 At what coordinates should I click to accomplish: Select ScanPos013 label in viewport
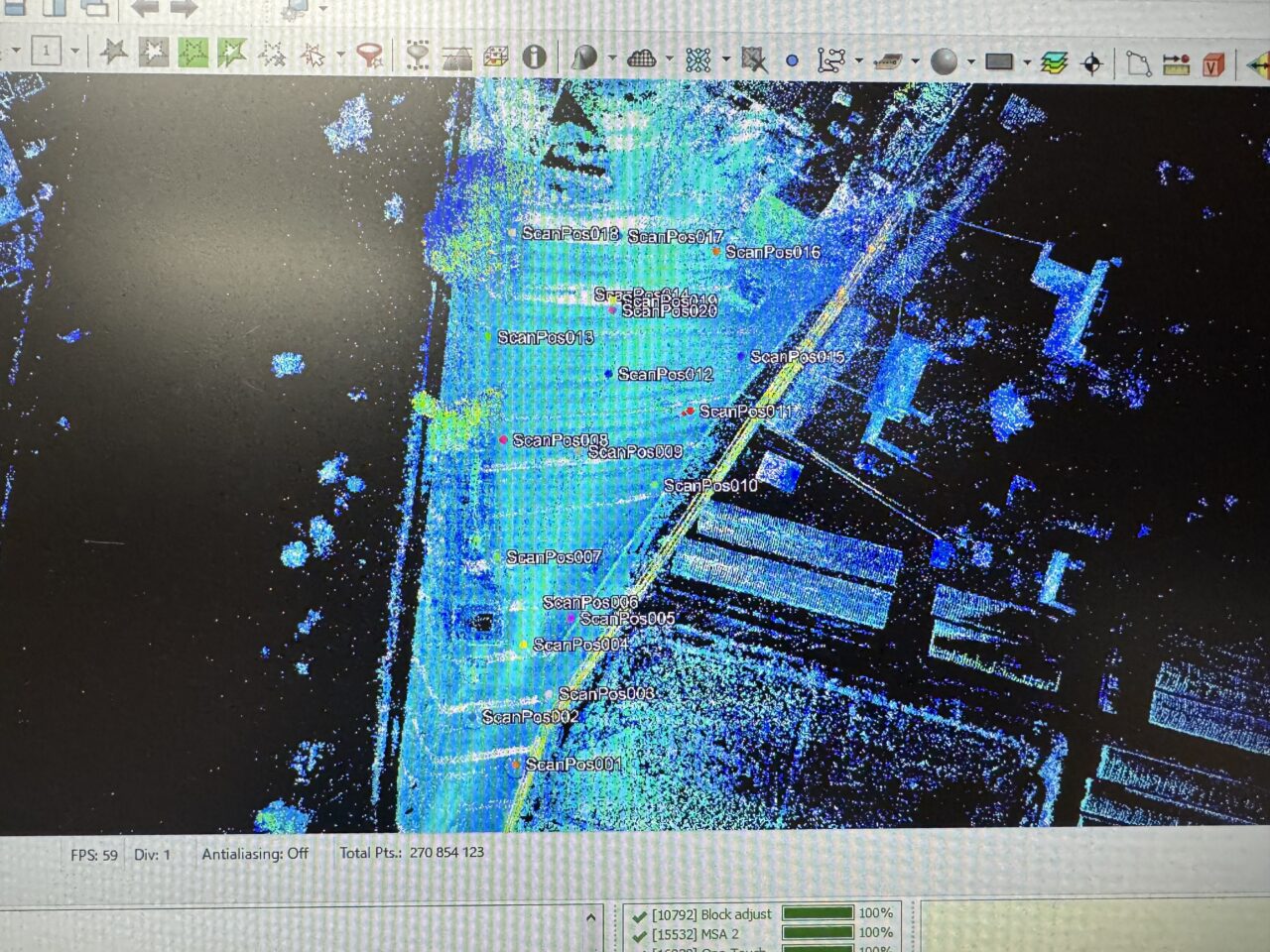coord(546,337)
